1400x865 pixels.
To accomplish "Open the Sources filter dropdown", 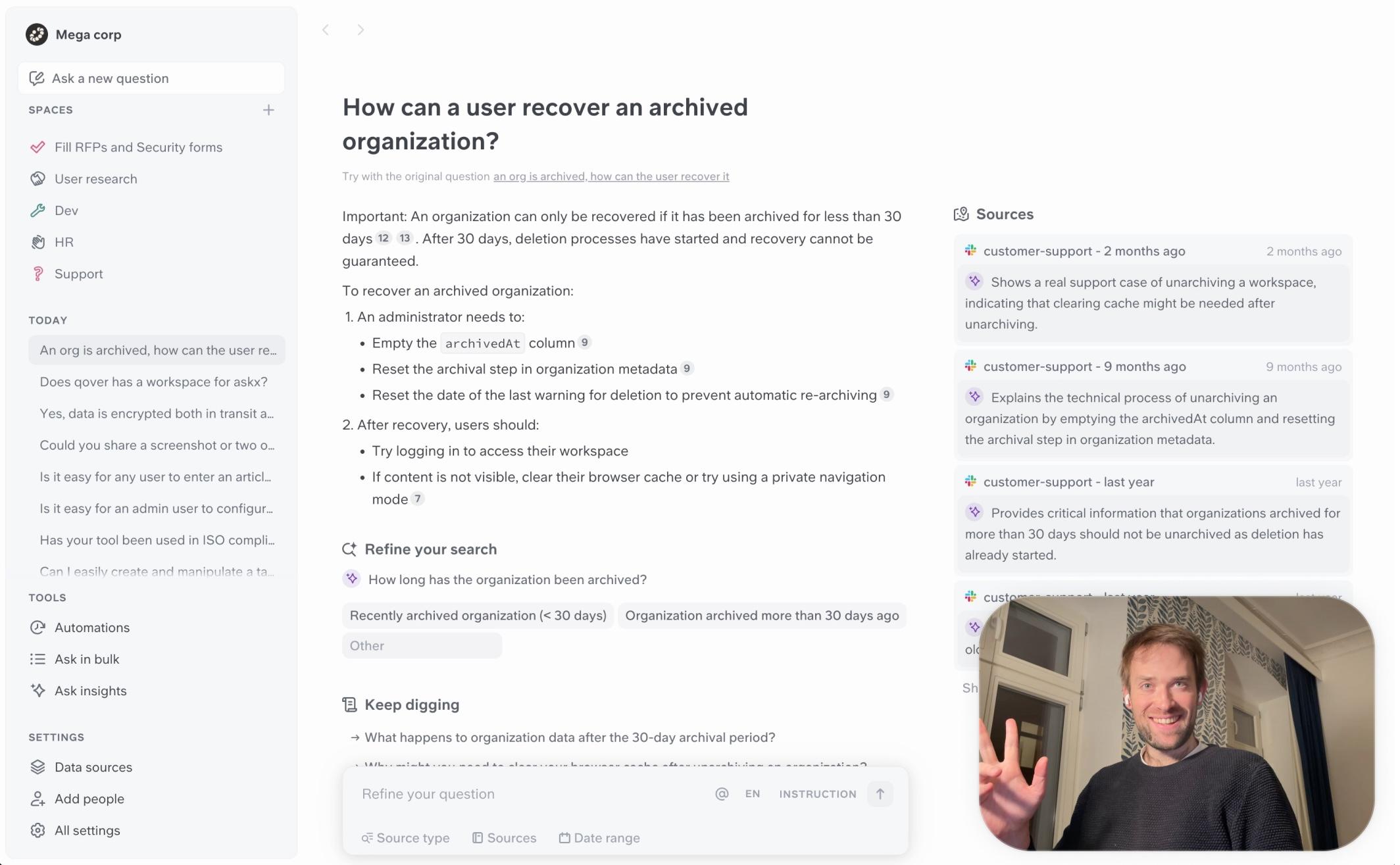I will 503,837.
